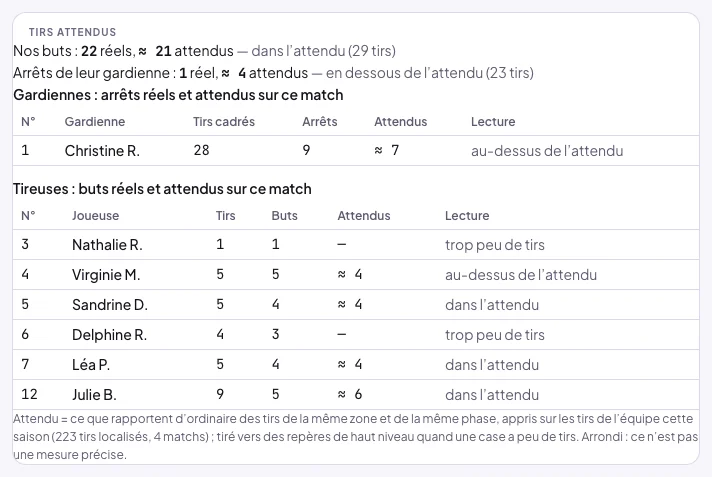Click the Gardienne column header
This screenshot has height=477, width=712.
click(x=94, y=122)
